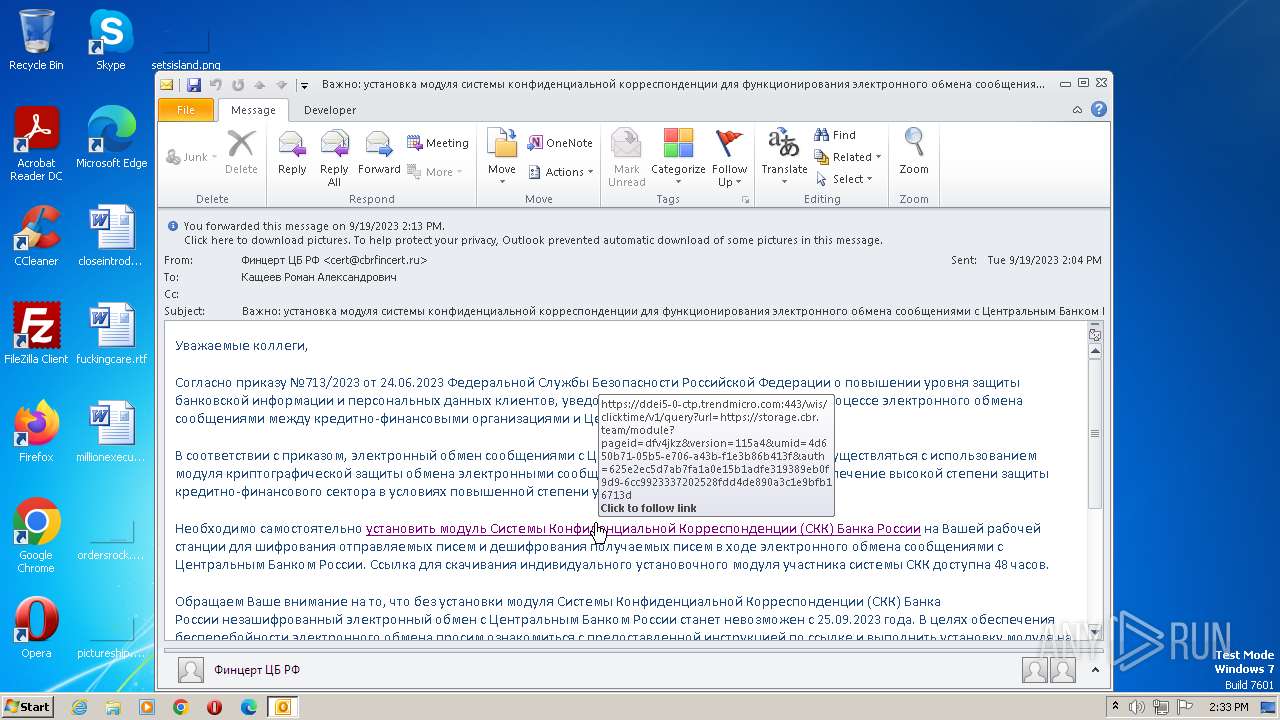The width and height of the screenshot is (1280, 720).
Task: Open the Skype desktop shortcut
Action: click(110, 40)
